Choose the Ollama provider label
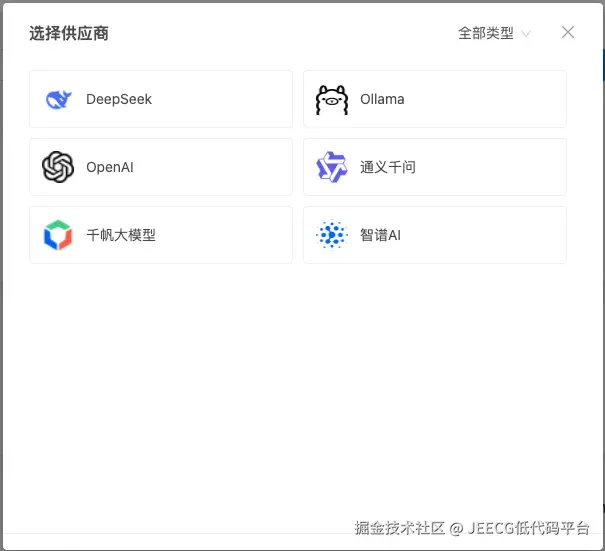This screenshot has height=551, width=605. [x=382, y=99]
